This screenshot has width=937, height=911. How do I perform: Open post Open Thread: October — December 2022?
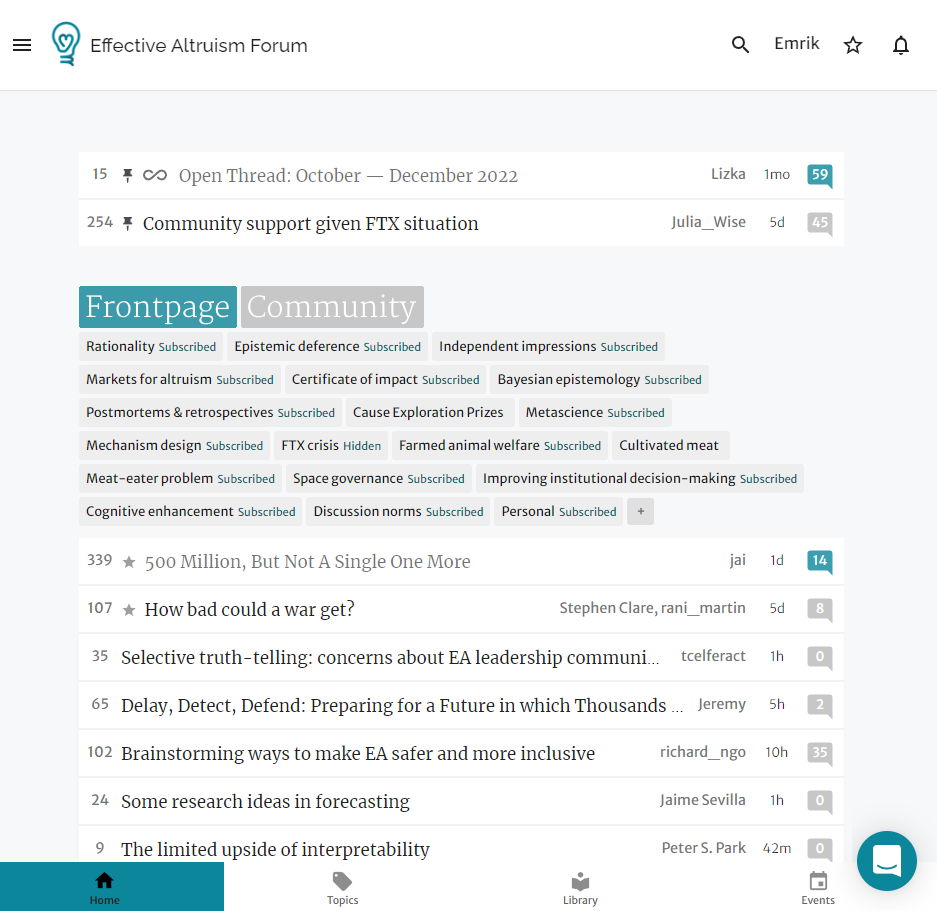click(348, 176)
